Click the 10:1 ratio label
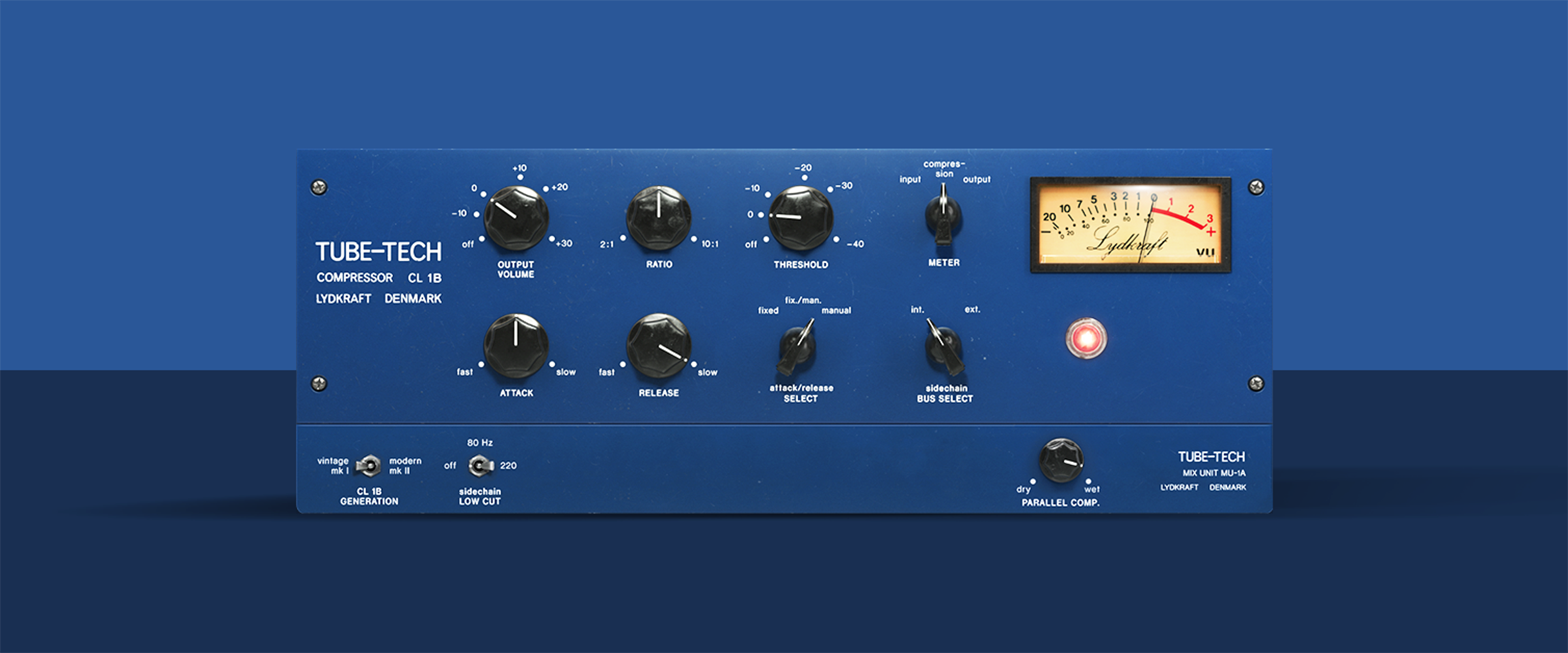Image resolution: width=1568 pixels, height=653 pixels. 710,244
